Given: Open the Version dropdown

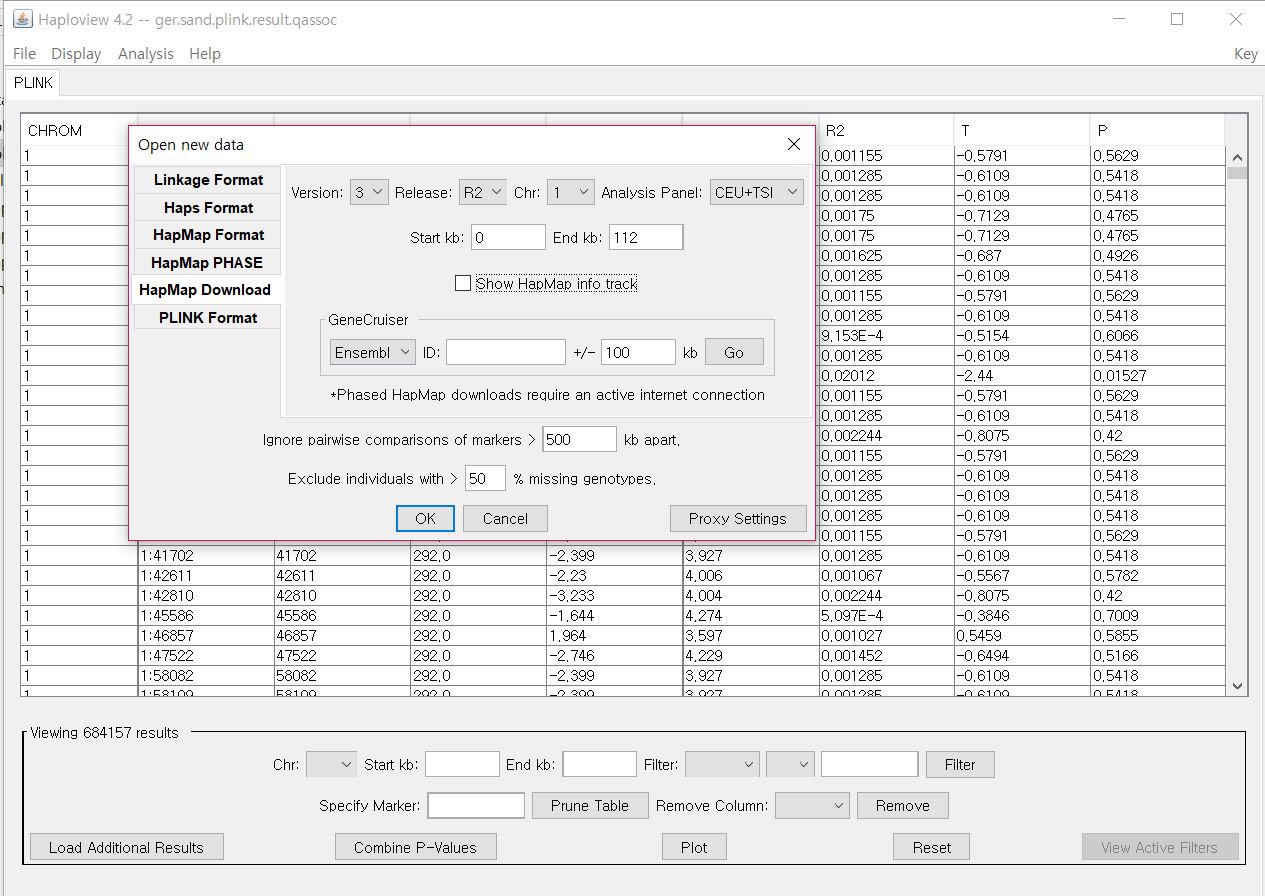Looking at the screenshot, I should click(x=369, y=193).
